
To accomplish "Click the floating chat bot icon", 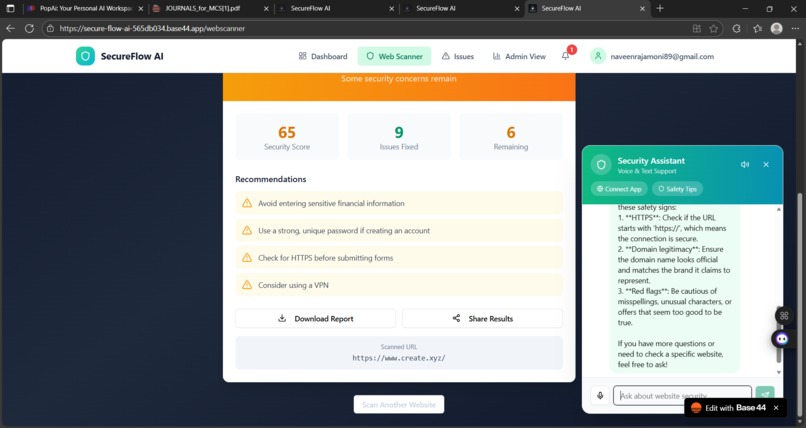I will click(x=782, y=339).
